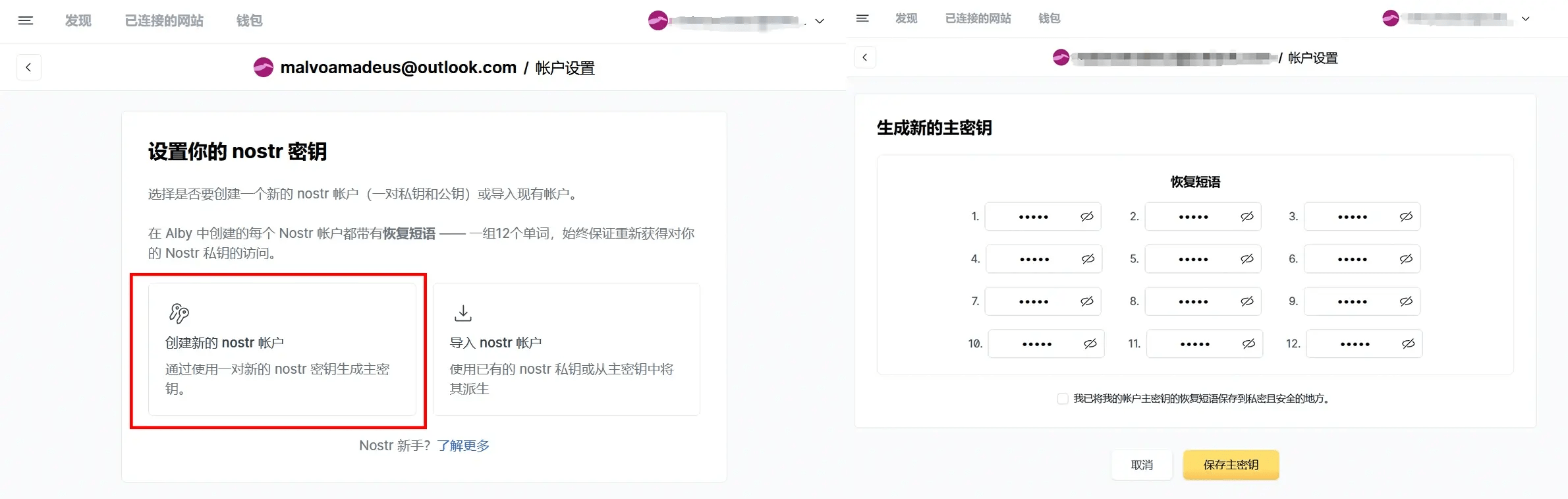The height and width of the screenshot is (499, 1568).
Task: Click the 取消 button
Action: [x=1142, y=465]
